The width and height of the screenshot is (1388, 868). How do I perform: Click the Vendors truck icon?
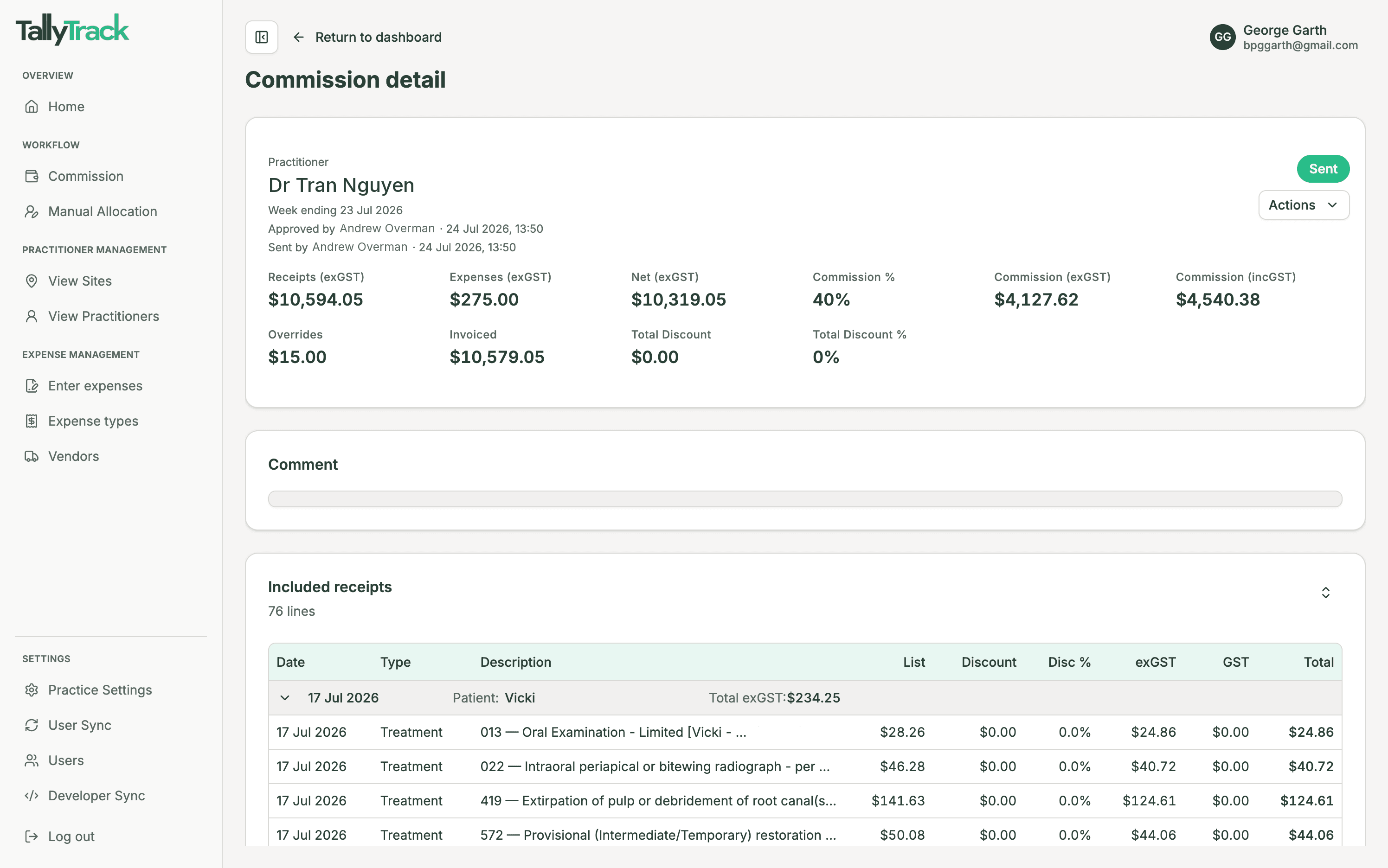click(32, 456)
